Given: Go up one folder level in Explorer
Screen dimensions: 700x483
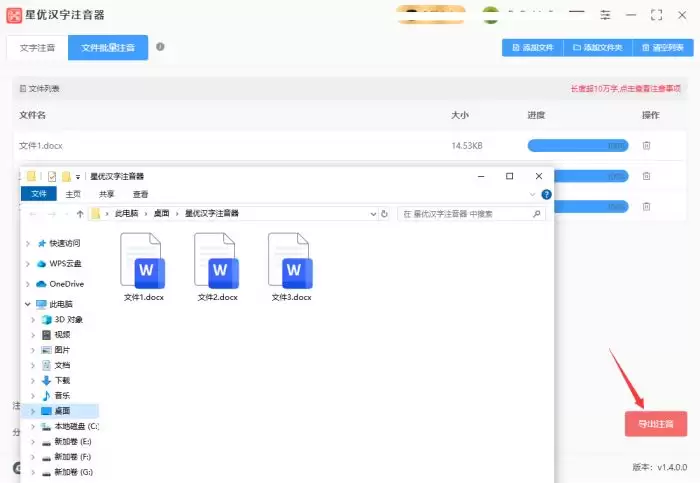Looking at the screenshot, I should point(80,214).
